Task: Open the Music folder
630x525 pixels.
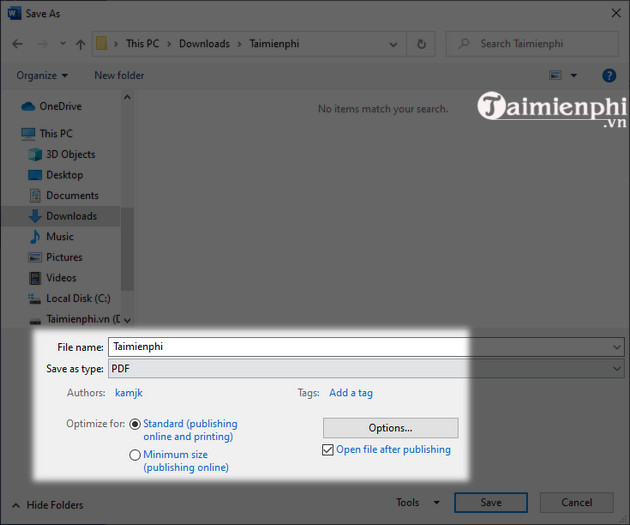Action: pyautogui.click(x=60, y=237)
